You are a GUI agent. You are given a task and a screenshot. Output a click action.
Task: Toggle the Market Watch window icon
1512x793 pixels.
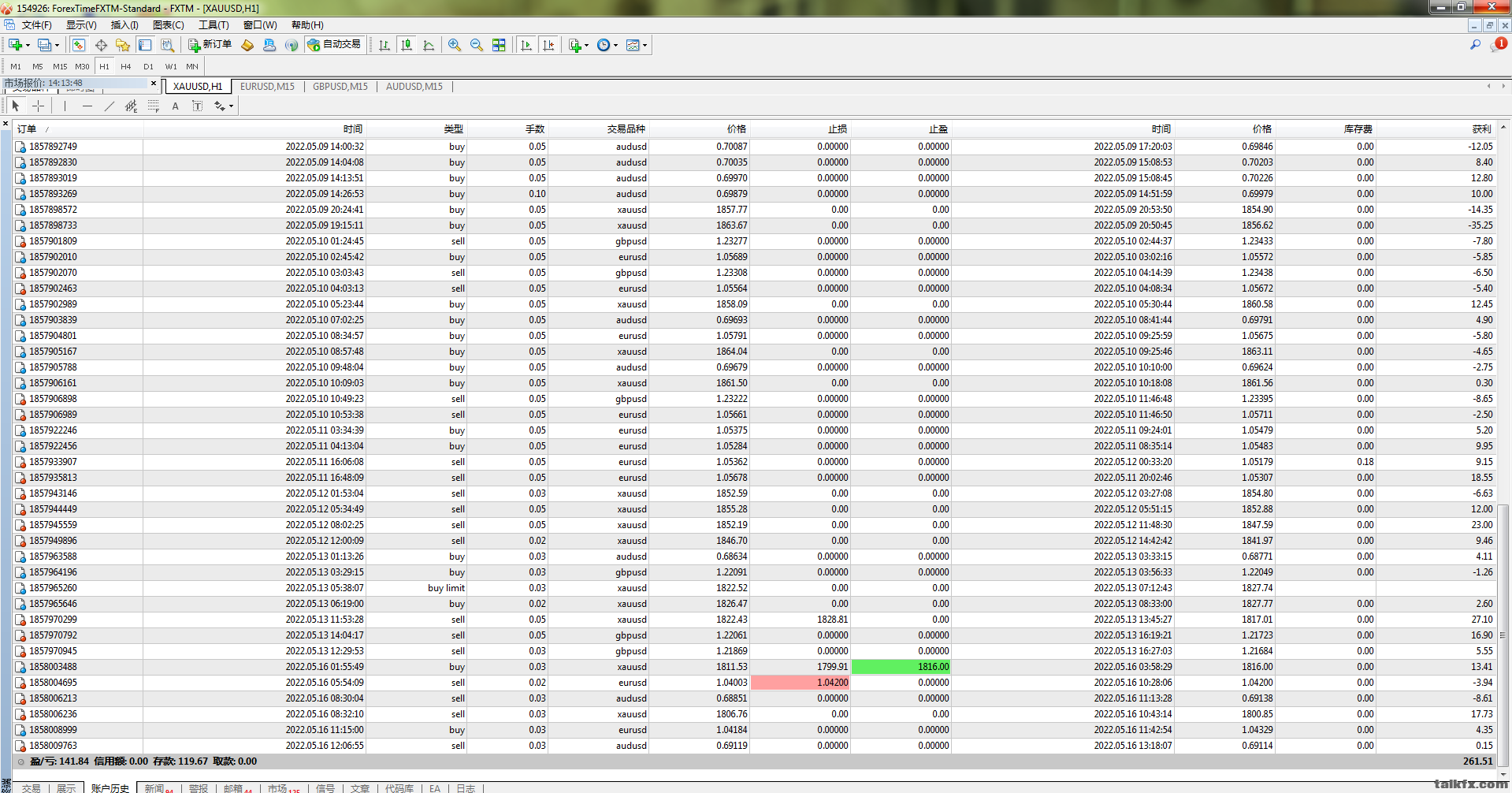tap(79, 45)
